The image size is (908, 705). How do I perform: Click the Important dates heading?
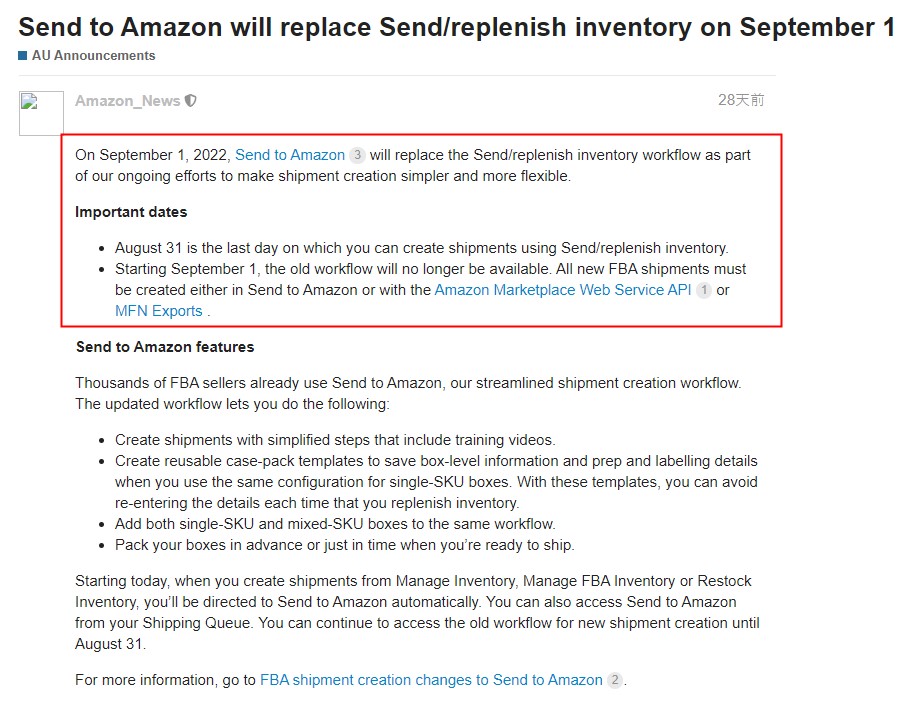click(131, 212)
